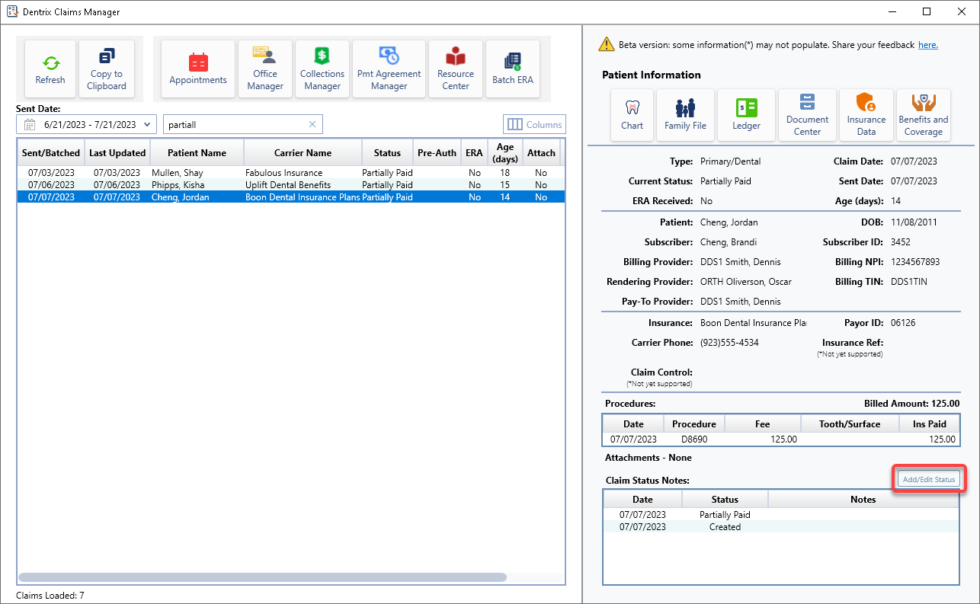Screen dimensions: 980x604
Task: Click the Add/Edit Status button
Action: (928, 479)
